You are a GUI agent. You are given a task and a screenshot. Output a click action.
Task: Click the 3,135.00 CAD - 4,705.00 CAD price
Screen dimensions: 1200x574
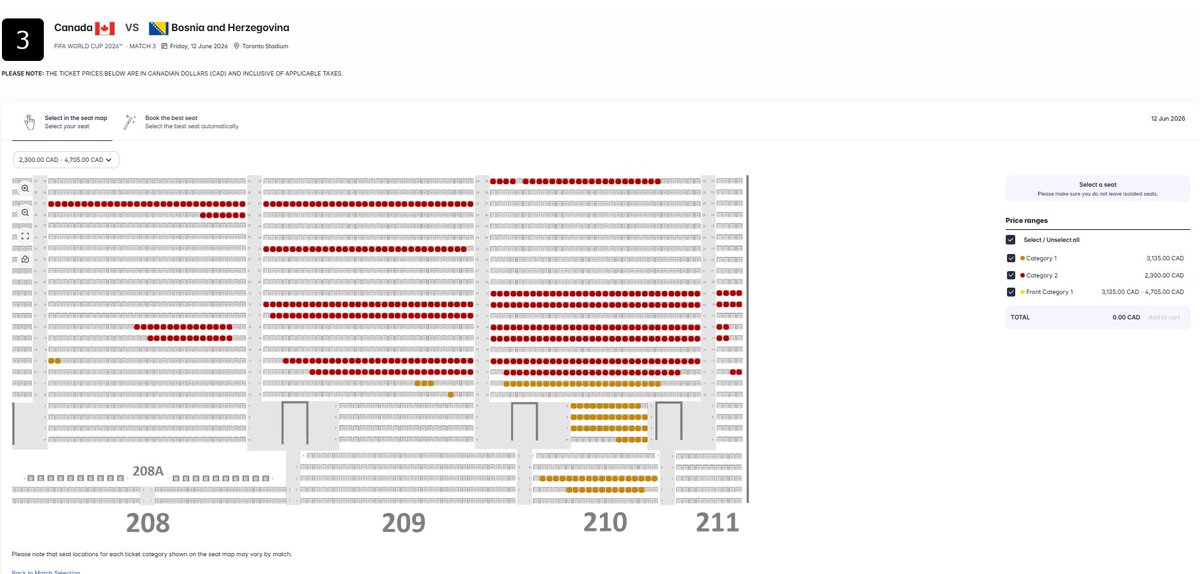coord(1142,292)
